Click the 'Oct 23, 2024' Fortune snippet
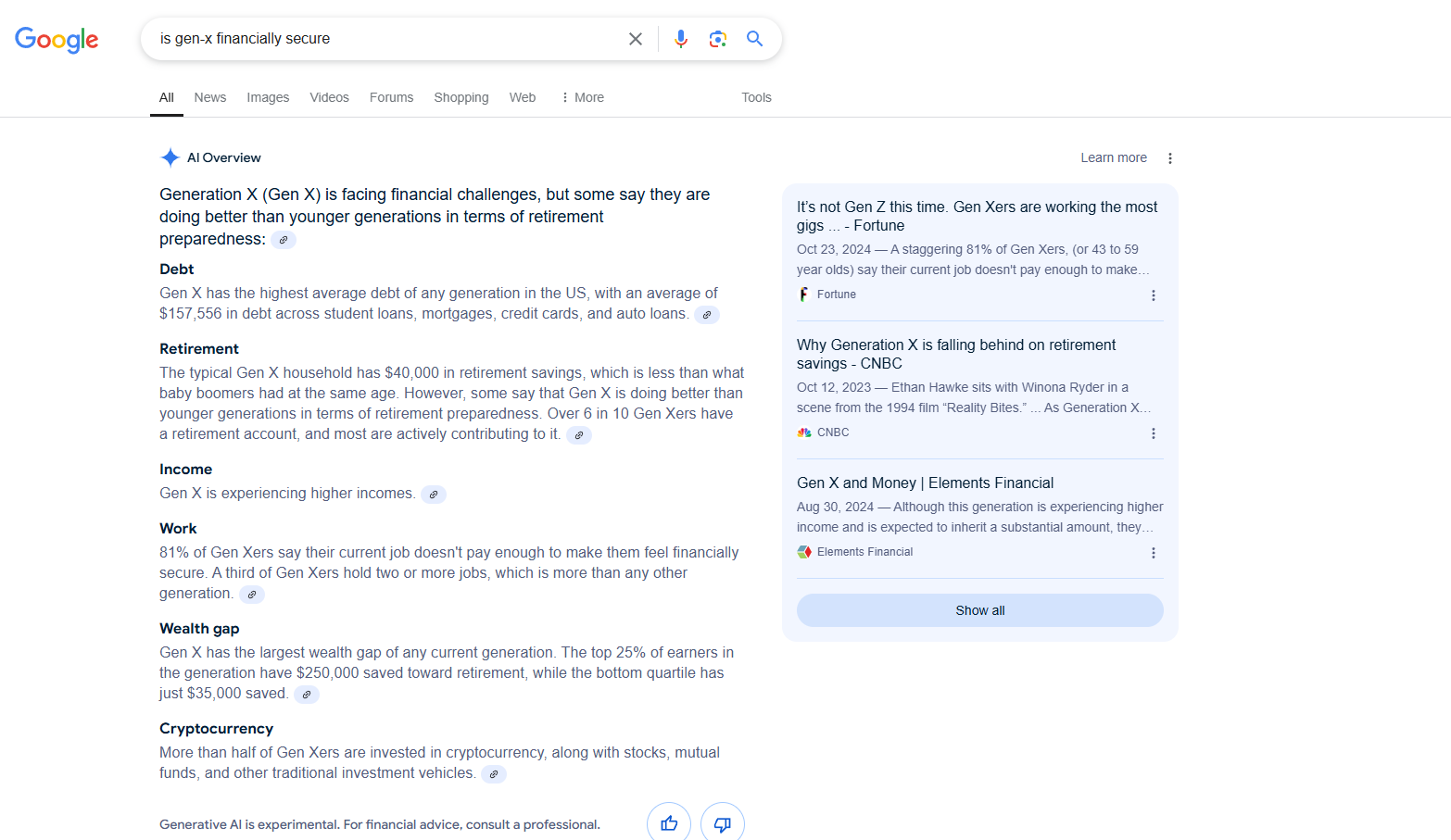 click(973, 259)
